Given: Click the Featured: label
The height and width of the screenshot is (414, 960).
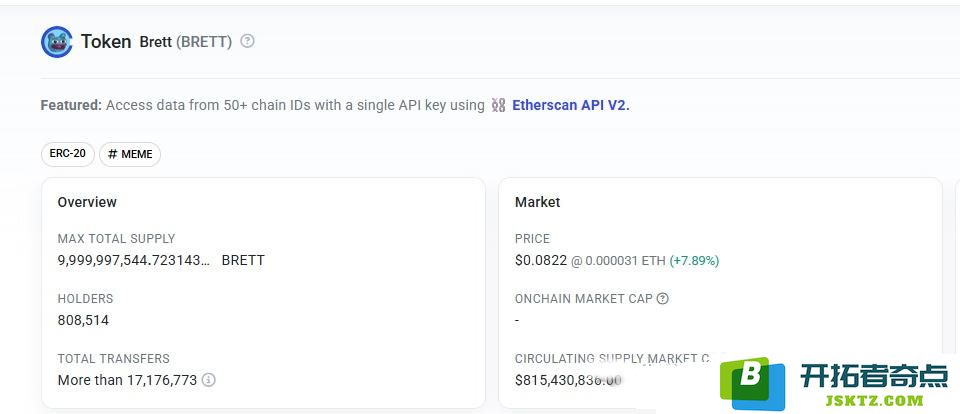Looking at the screenshot, I should (71, 105).
